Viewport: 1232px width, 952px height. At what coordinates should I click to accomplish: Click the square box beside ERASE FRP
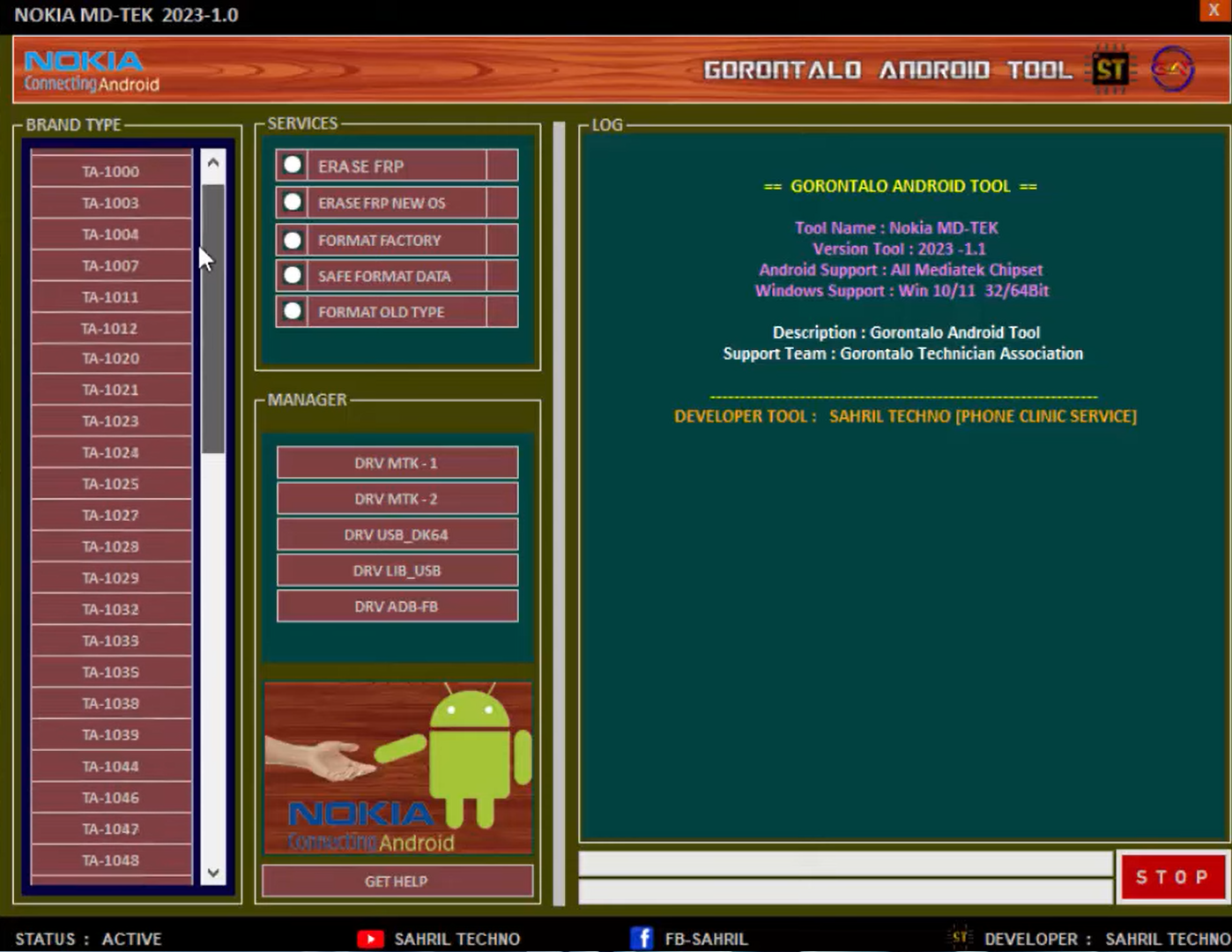[x=502, y=165]
